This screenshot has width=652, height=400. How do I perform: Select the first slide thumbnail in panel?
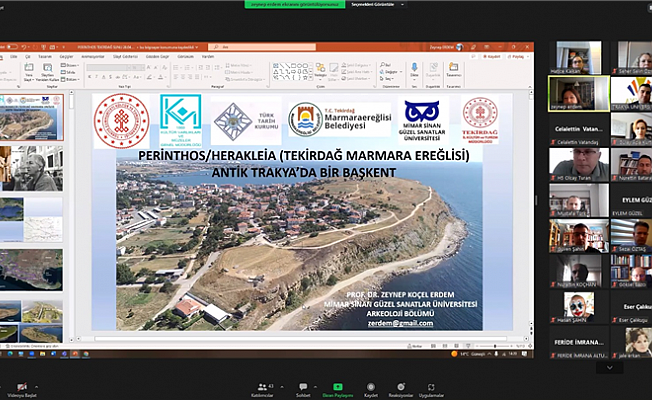(32, 118)
